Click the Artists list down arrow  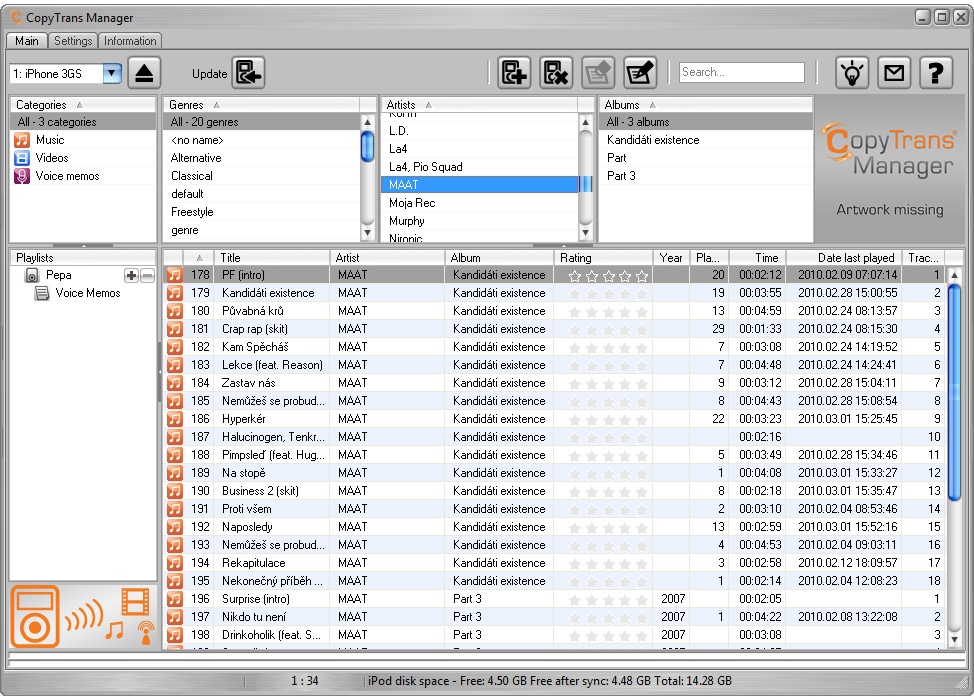585,233
